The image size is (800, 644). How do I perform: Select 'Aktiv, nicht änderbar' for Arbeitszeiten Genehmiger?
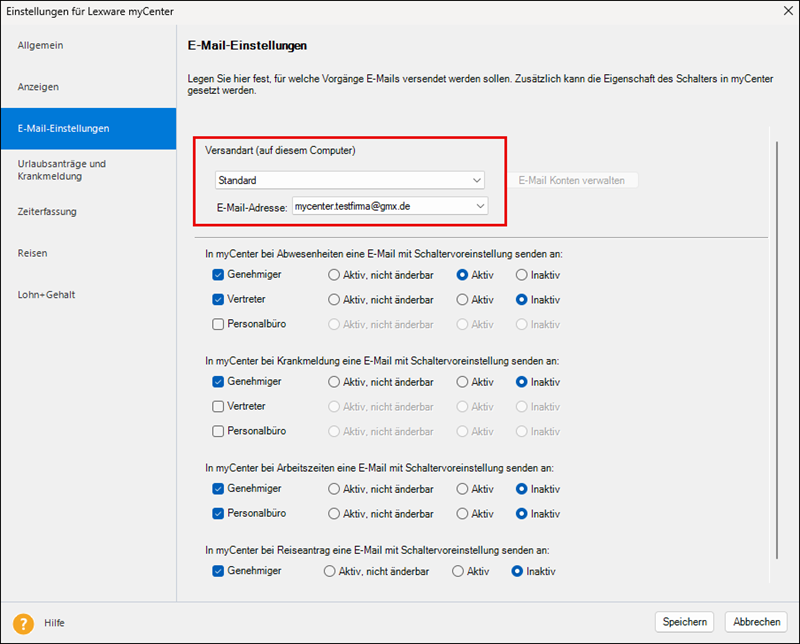tap(334, 489)
